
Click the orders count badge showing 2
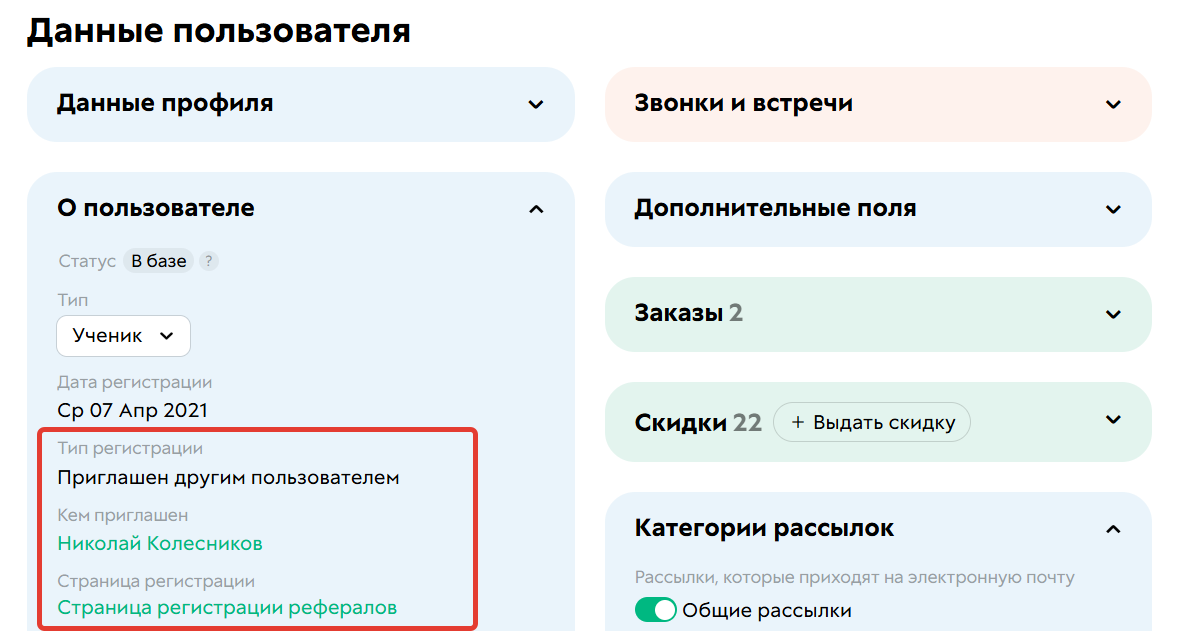(x=736, y=313)
